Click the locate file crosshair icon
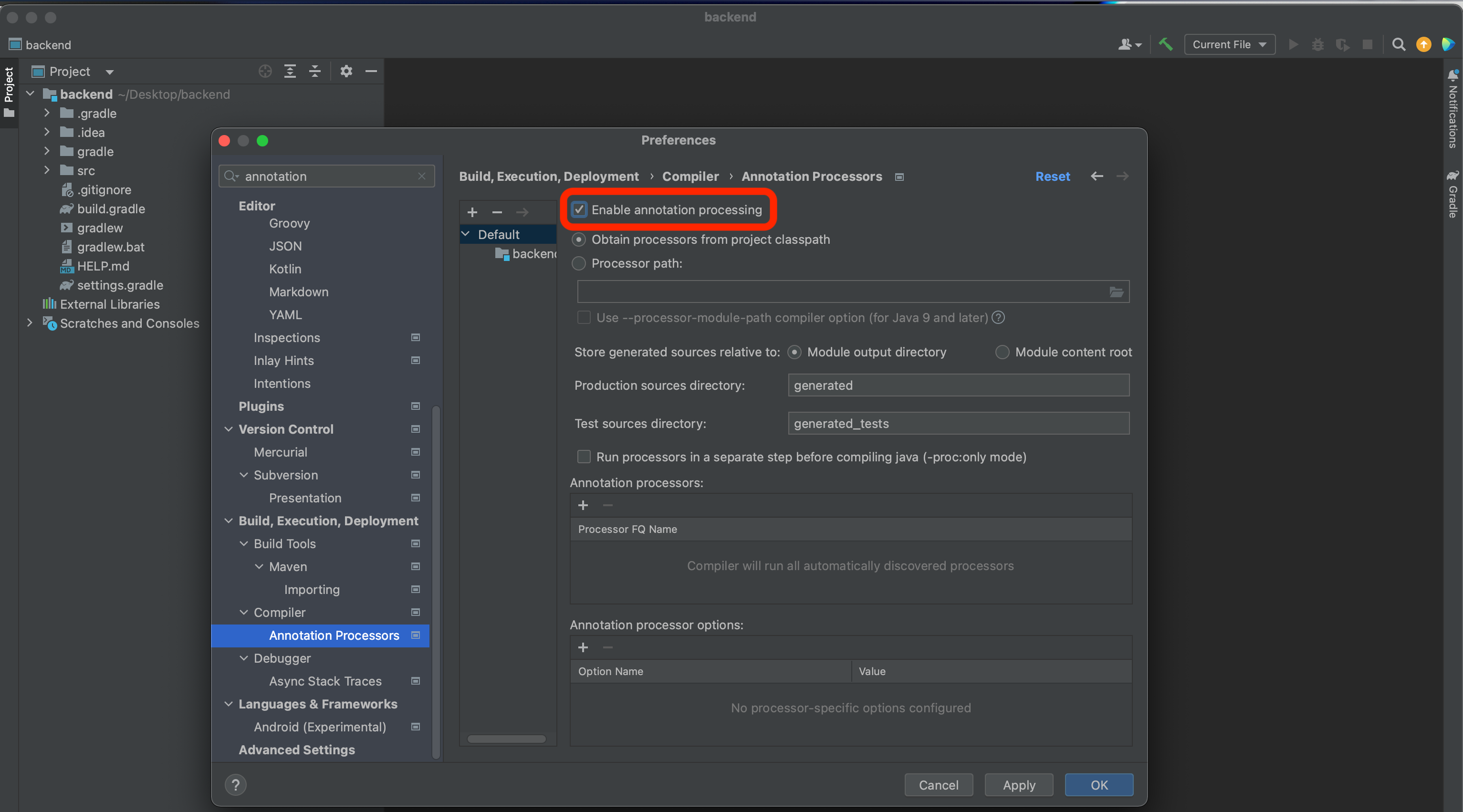The image size is (1463, 812). coord(265,71)
